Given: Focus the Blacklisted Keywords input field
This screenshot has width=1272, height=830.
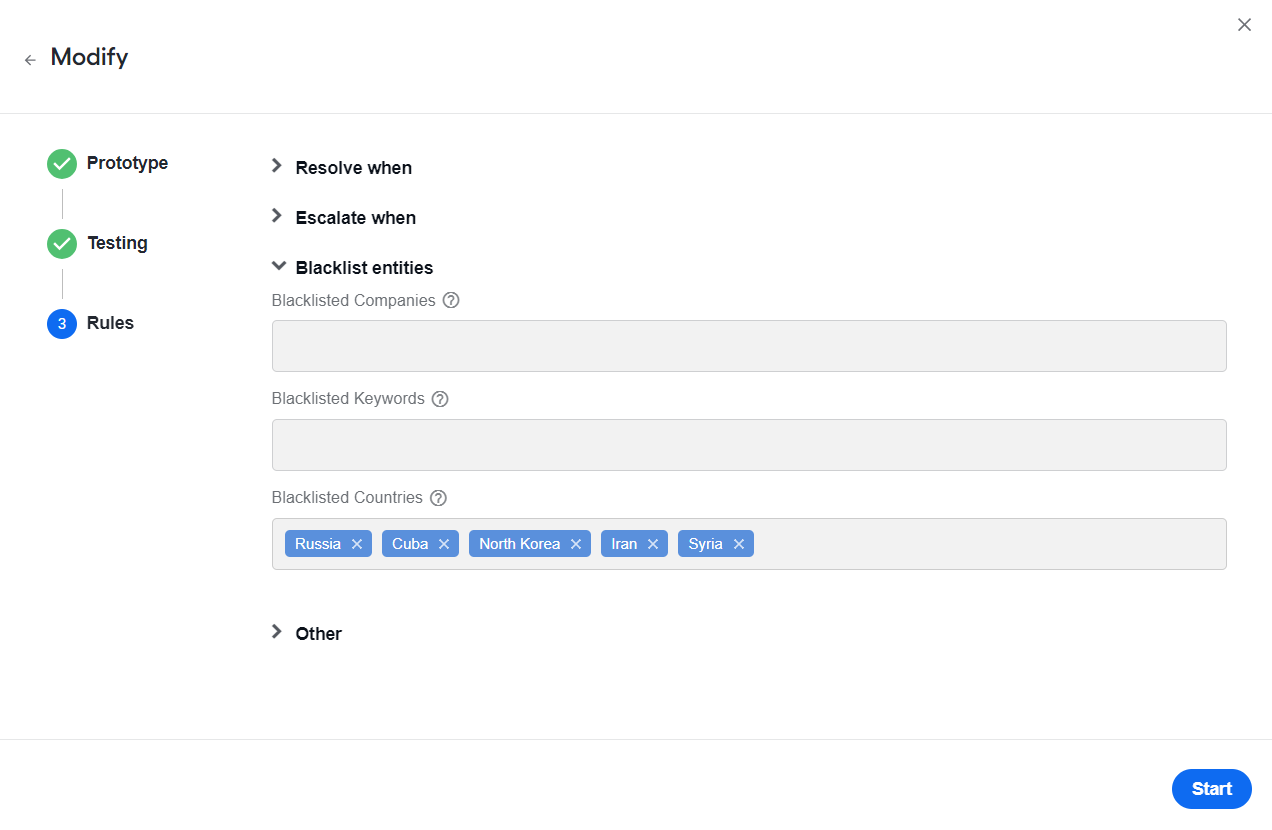Looking at the screenshot, I should pyautogui.click(x=749, y=445).
